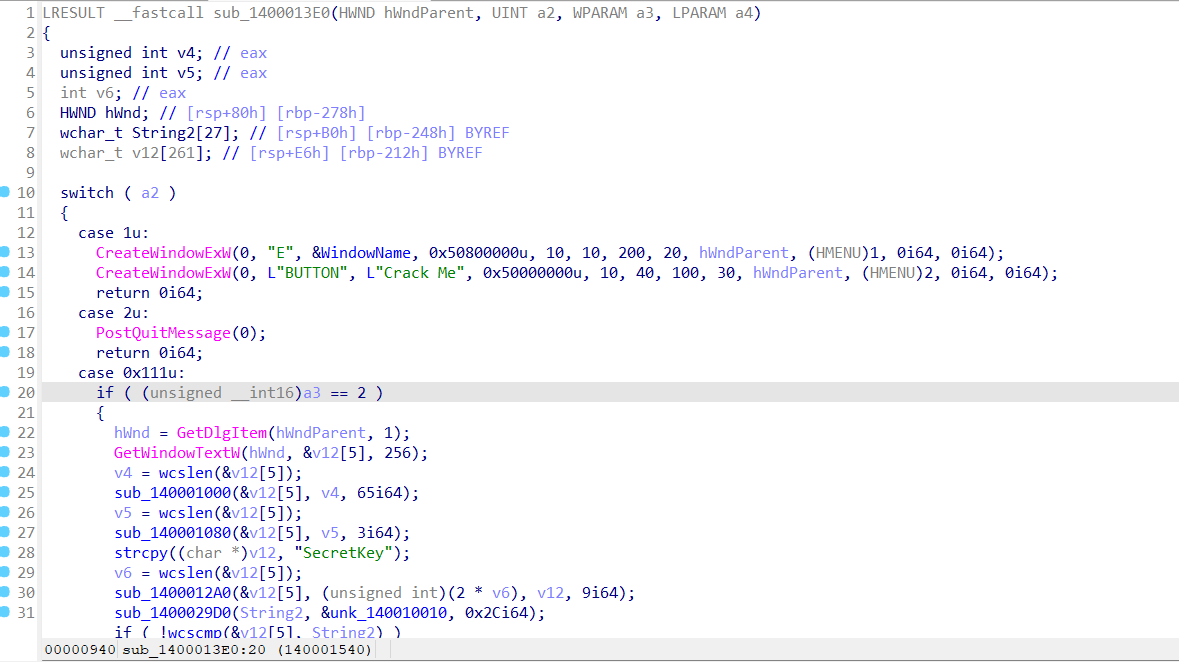
Task: Toggle breakpoint dot on line 10
Action: (x=5, y=193)
